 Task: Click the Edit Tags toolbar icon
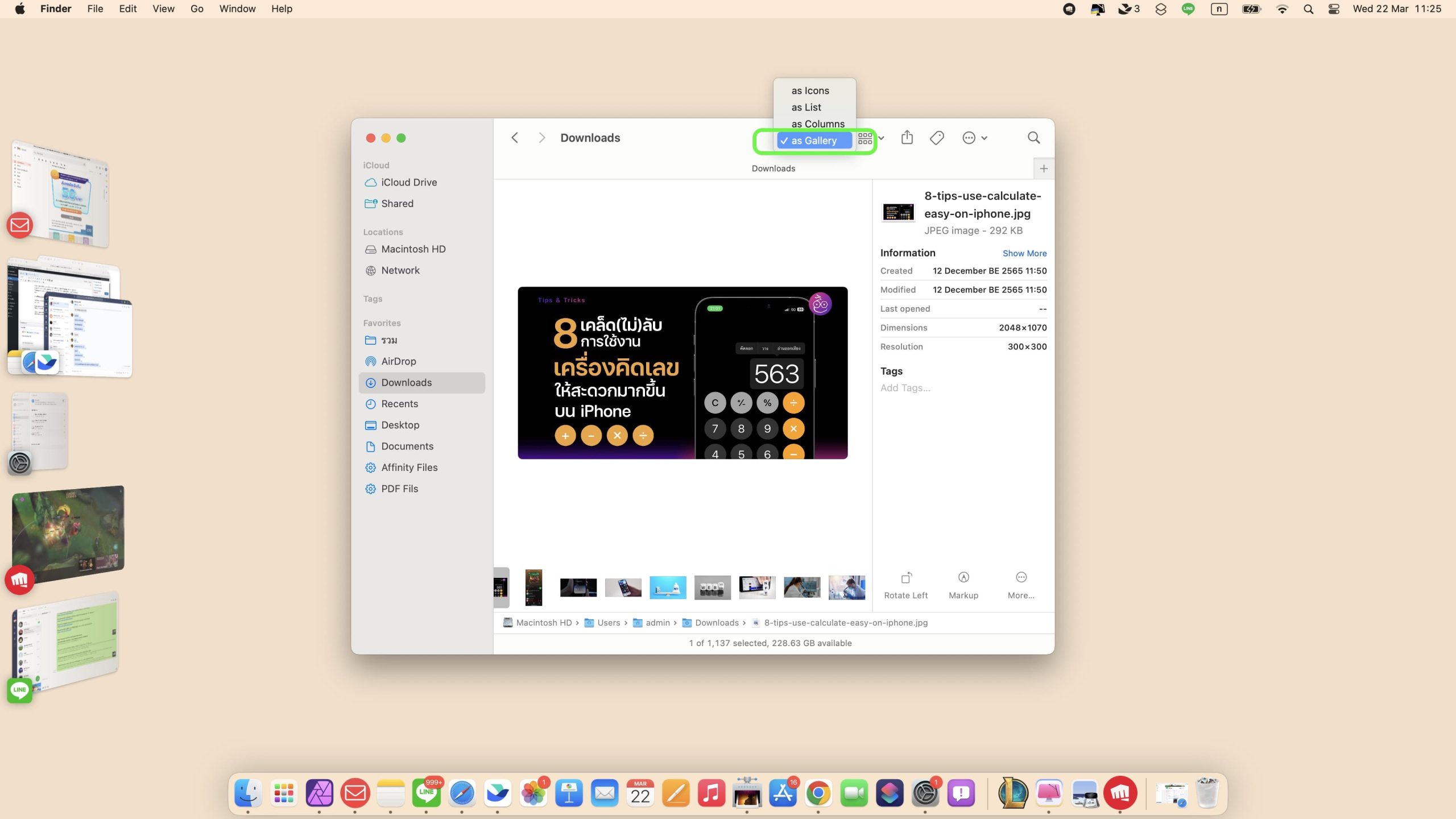pos(937,138)
